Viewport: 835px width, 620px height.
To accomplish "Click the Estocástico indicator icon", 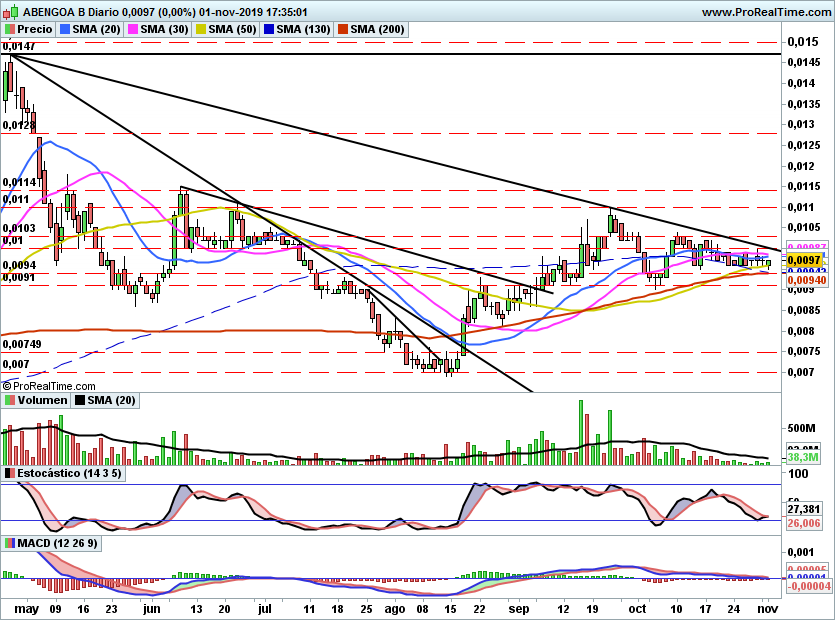I will pyautogui.click(x=10, y=473).
